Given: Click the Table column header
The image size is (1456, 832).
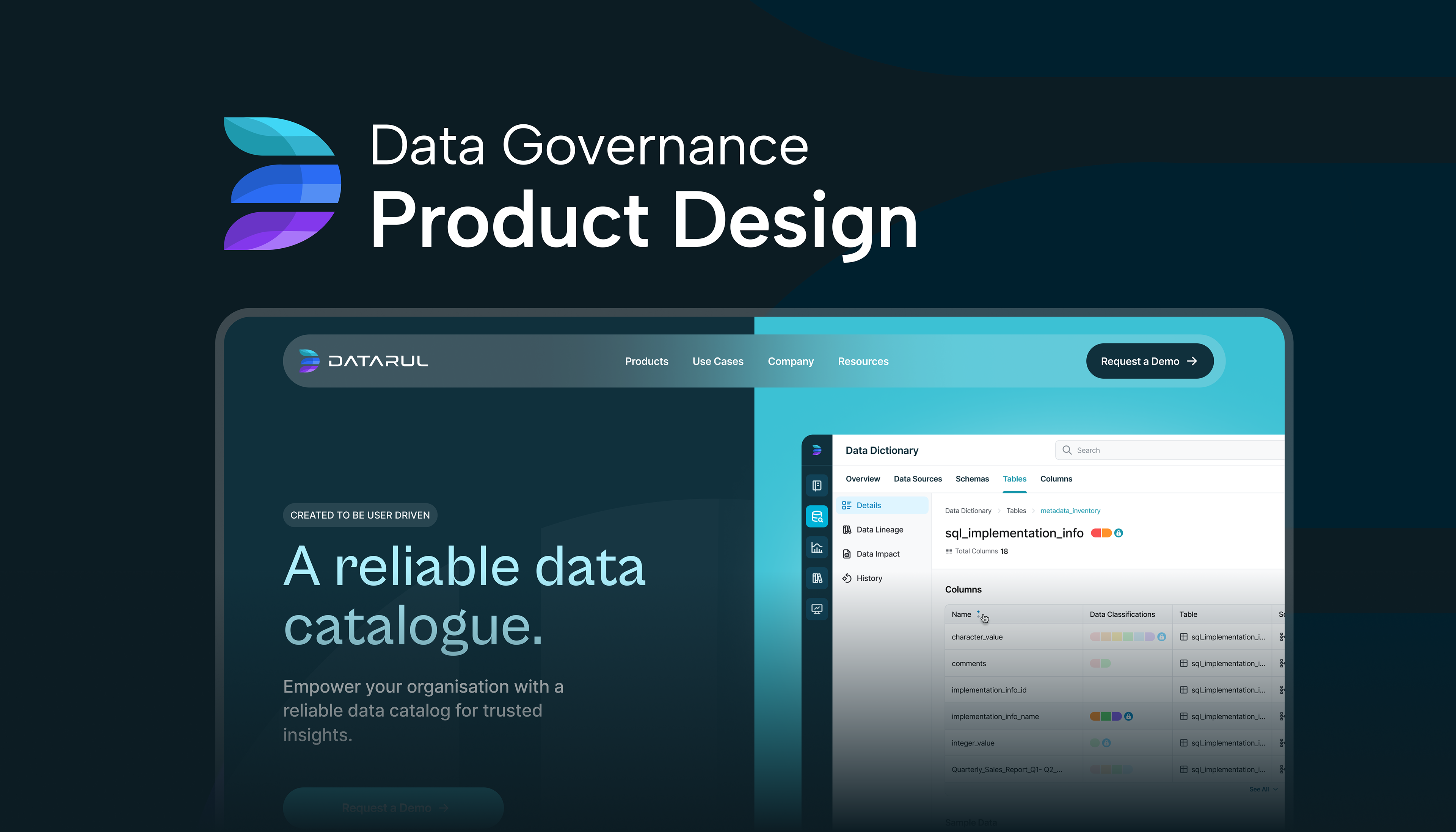Looking at the screenshot, I should tap(1188, 614).
